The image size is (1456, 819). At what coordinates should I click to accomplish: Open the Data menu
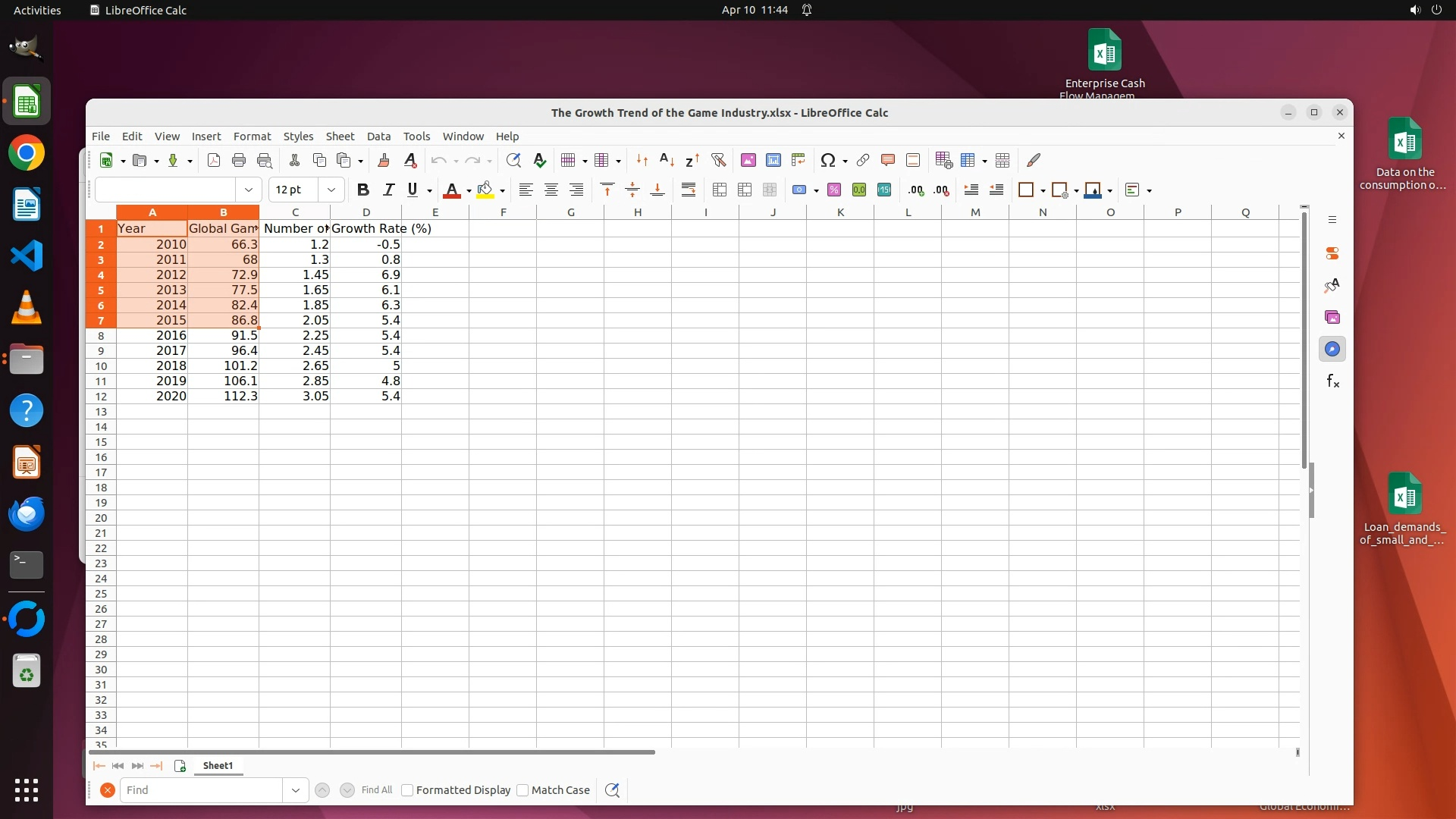(378, 136)
